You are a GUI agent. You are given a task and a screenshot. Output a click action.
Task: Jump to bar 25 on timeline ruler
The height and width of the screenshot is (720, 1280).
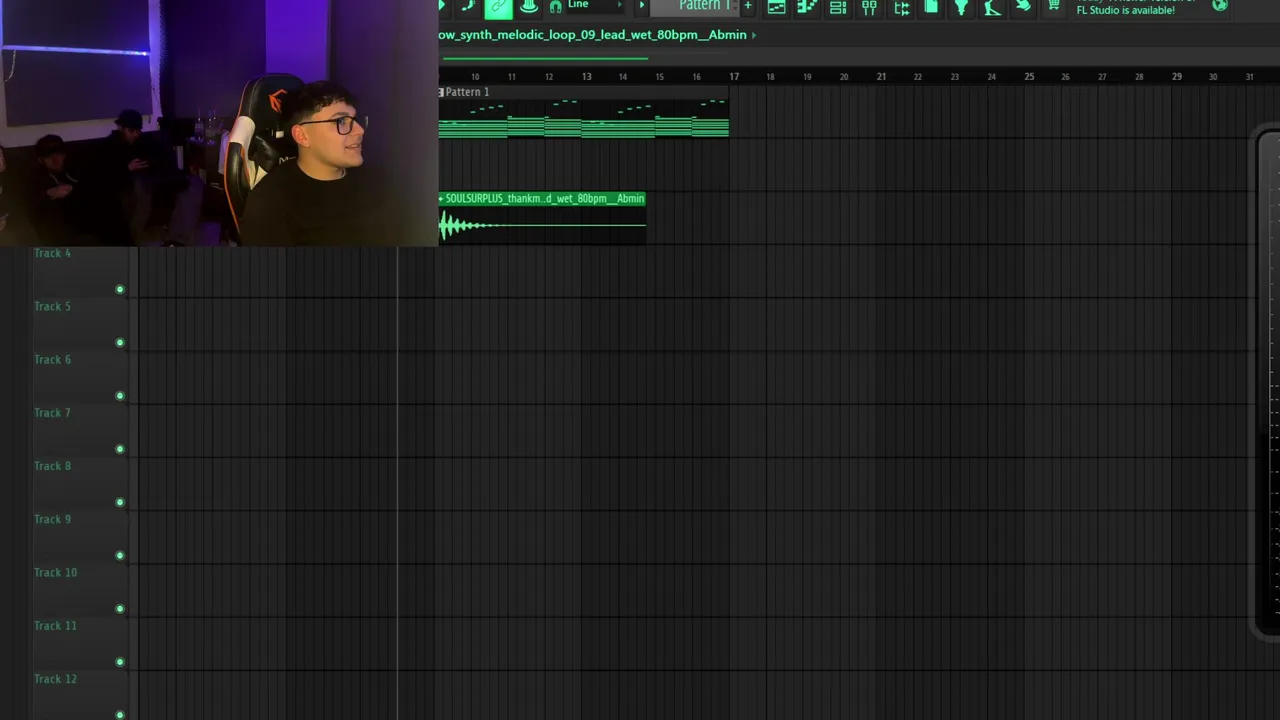pos(1029,76)
